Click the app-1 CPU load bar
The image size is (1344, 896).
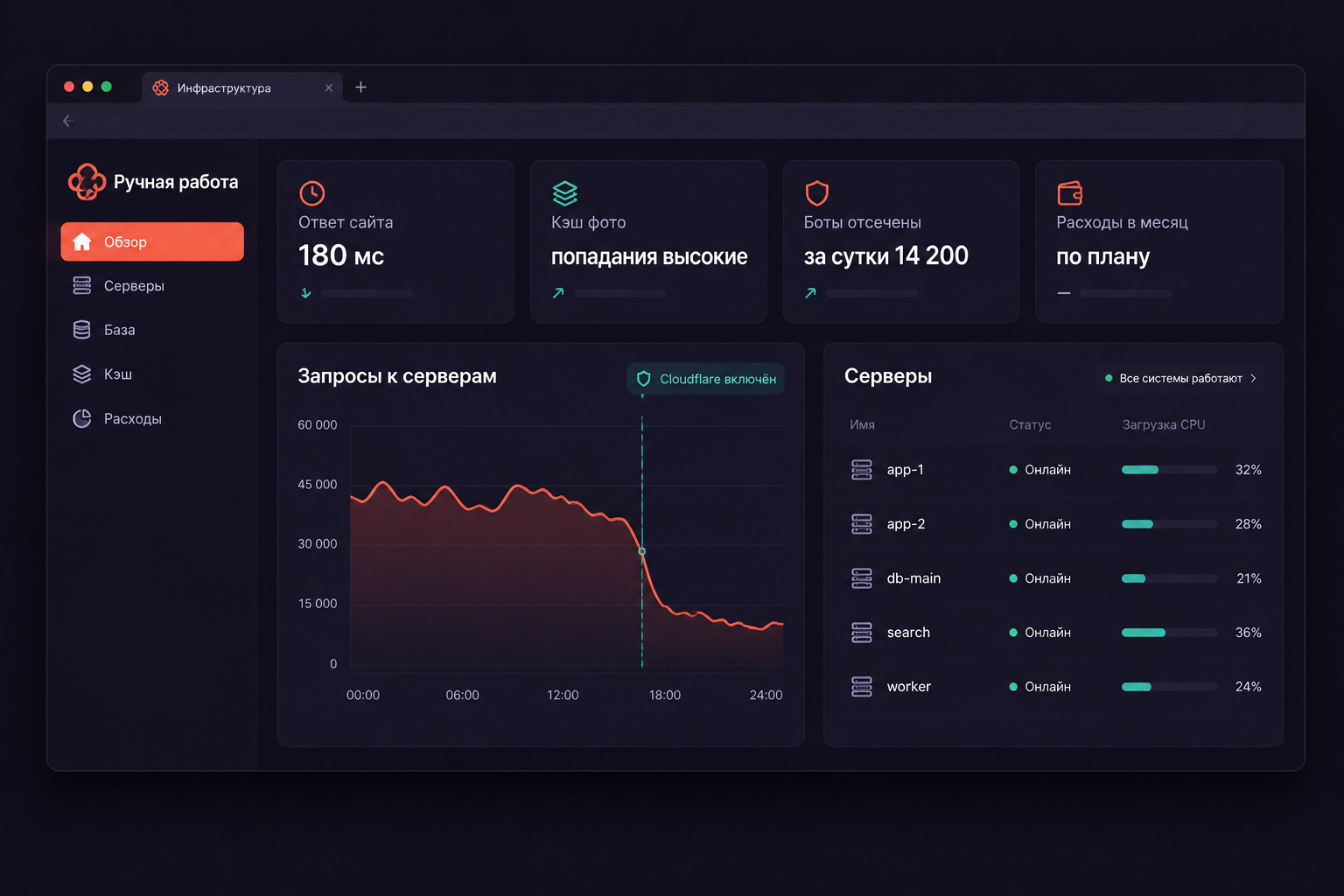[x=1170, y=470]
